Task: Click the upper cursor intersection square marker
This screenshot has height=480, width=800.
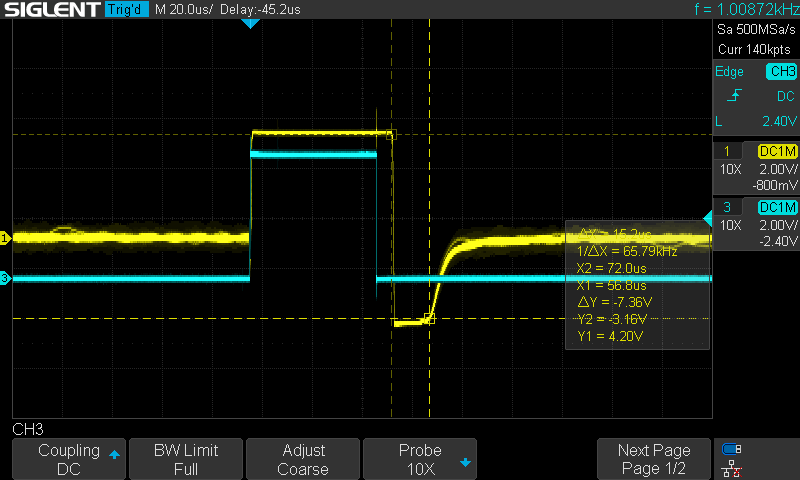Action: point(391,135)
